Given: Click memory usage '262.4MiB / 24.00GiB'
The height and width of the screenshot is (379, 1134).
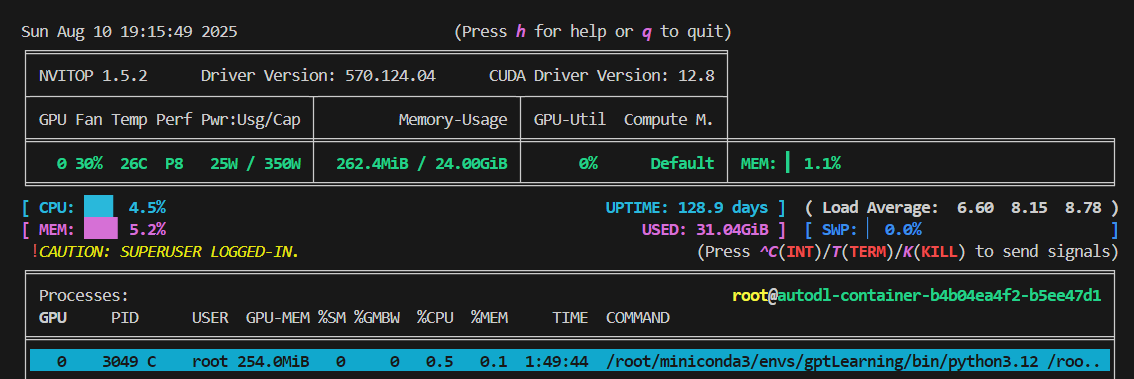Looking at the screenshot, I should point(422,163).
